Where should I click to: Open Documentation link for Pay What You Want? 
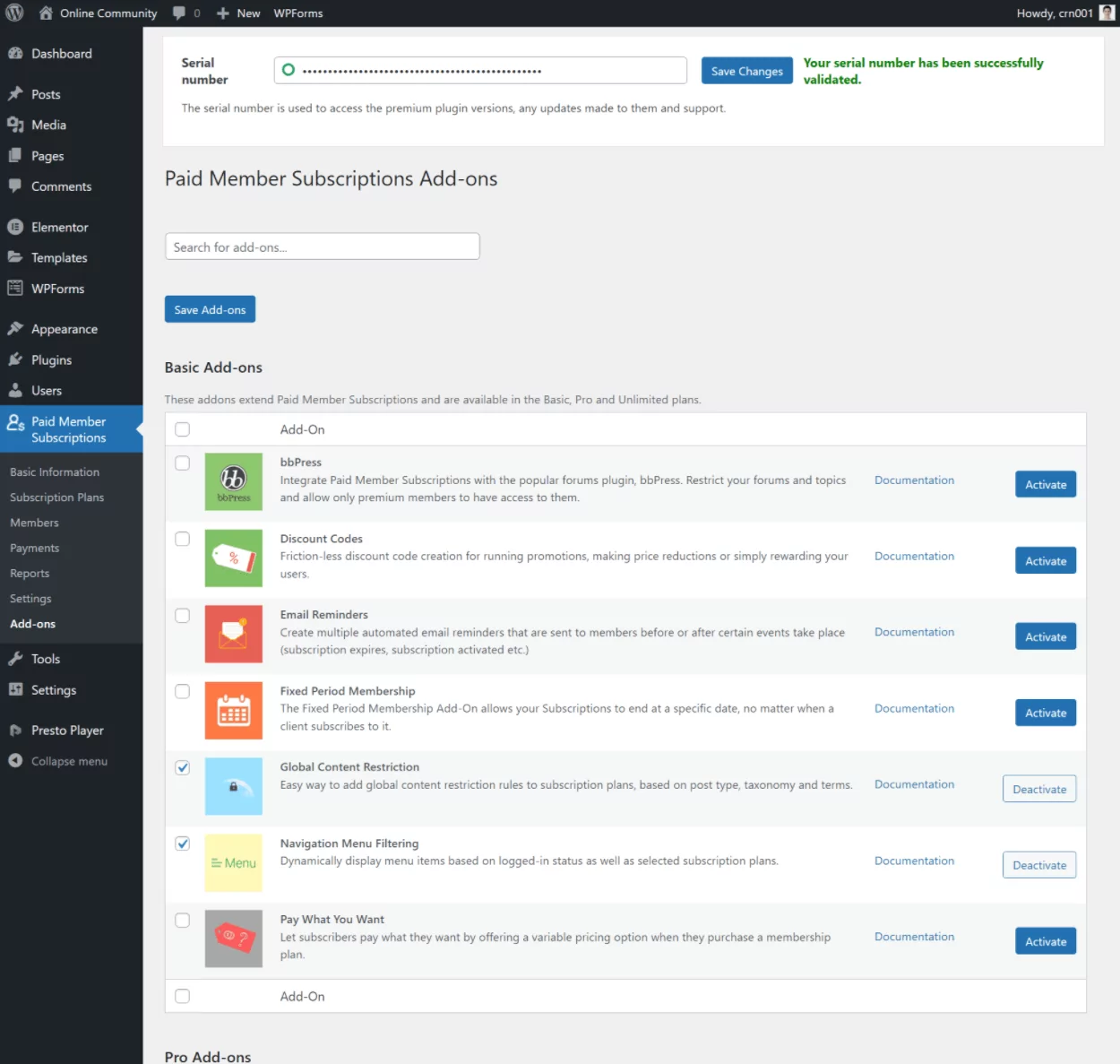point(914,937)
